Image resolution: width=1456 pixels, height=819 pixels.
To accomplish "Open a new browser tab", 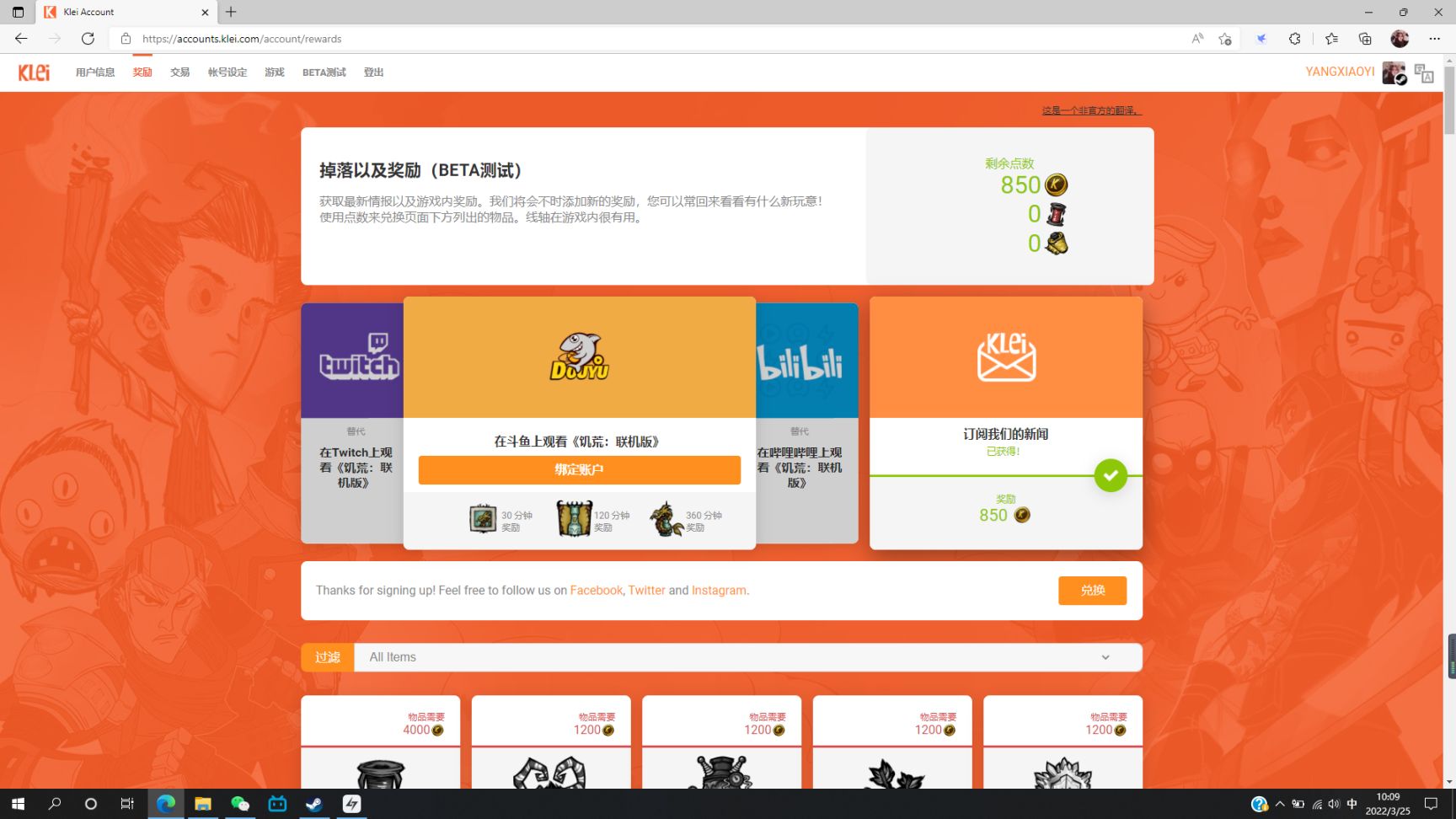I will coord(231,12).
